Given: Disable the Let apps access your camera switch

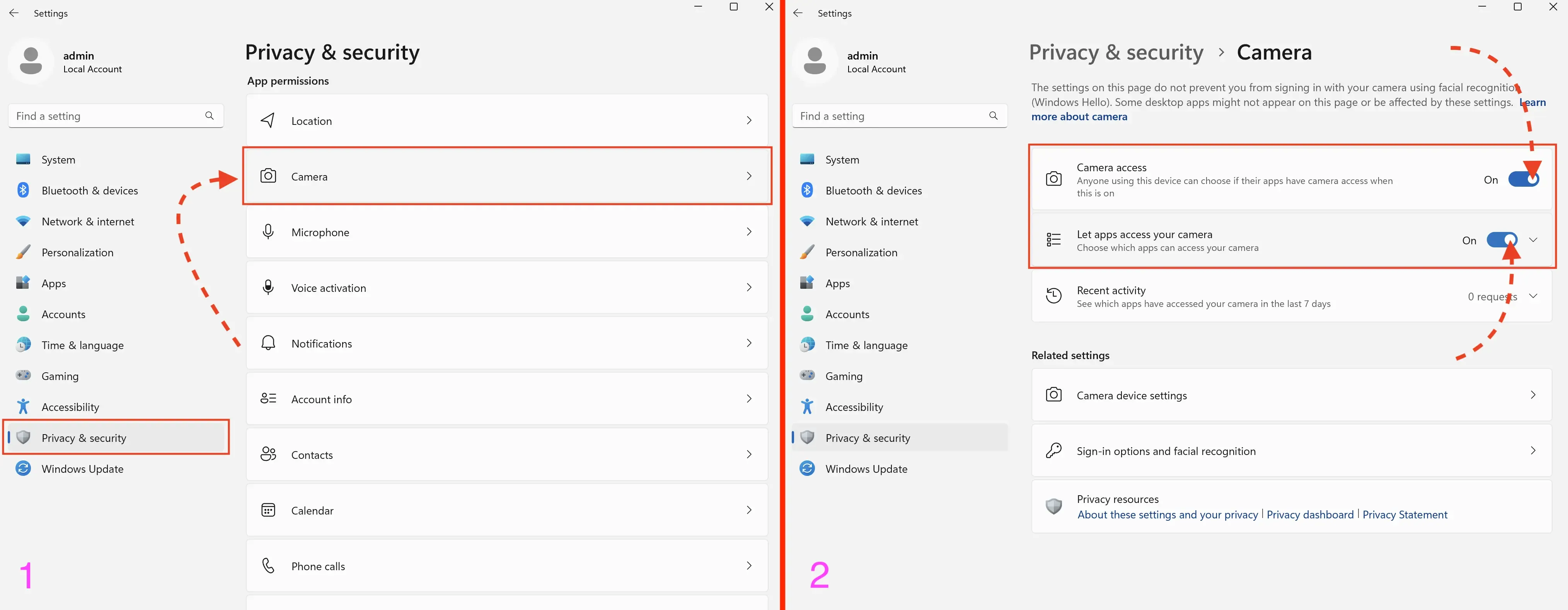Looking at the screenshot, I should point(1501,240).
